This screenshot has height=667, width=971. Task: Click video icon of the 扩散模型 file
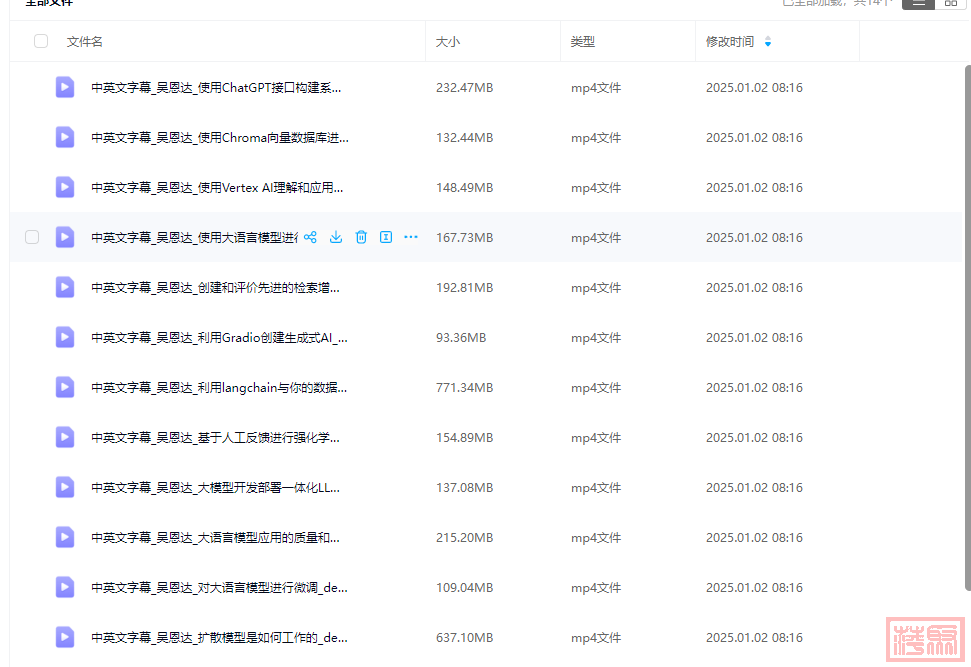[x=65, y=637]
